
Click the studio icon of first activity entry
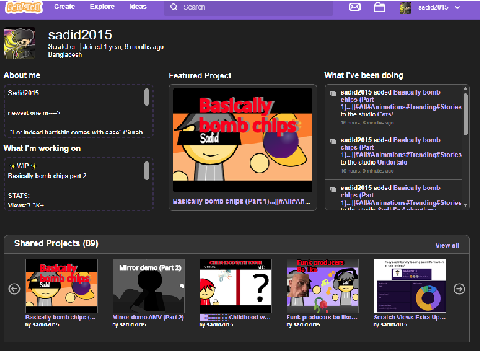pyautogui.click(x=333, y=93)
